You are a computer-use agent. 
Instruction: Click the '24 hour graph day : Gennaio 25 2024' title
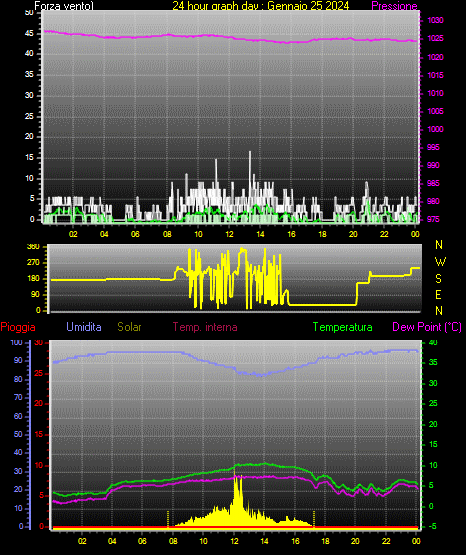coord(261,6)
